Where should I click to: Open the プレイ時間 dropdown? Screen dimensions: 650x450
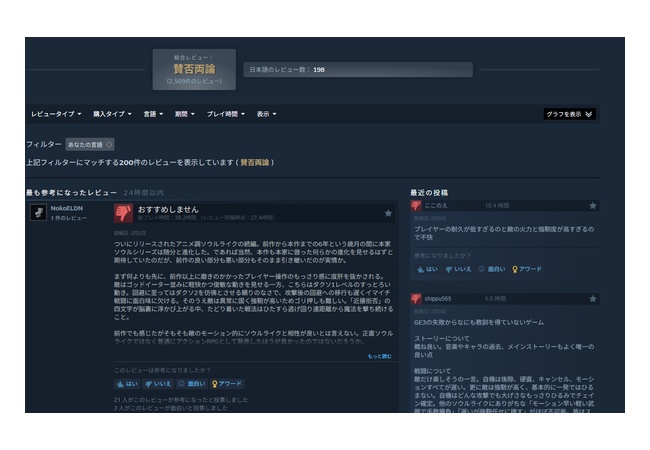click(x=226, y=114)
